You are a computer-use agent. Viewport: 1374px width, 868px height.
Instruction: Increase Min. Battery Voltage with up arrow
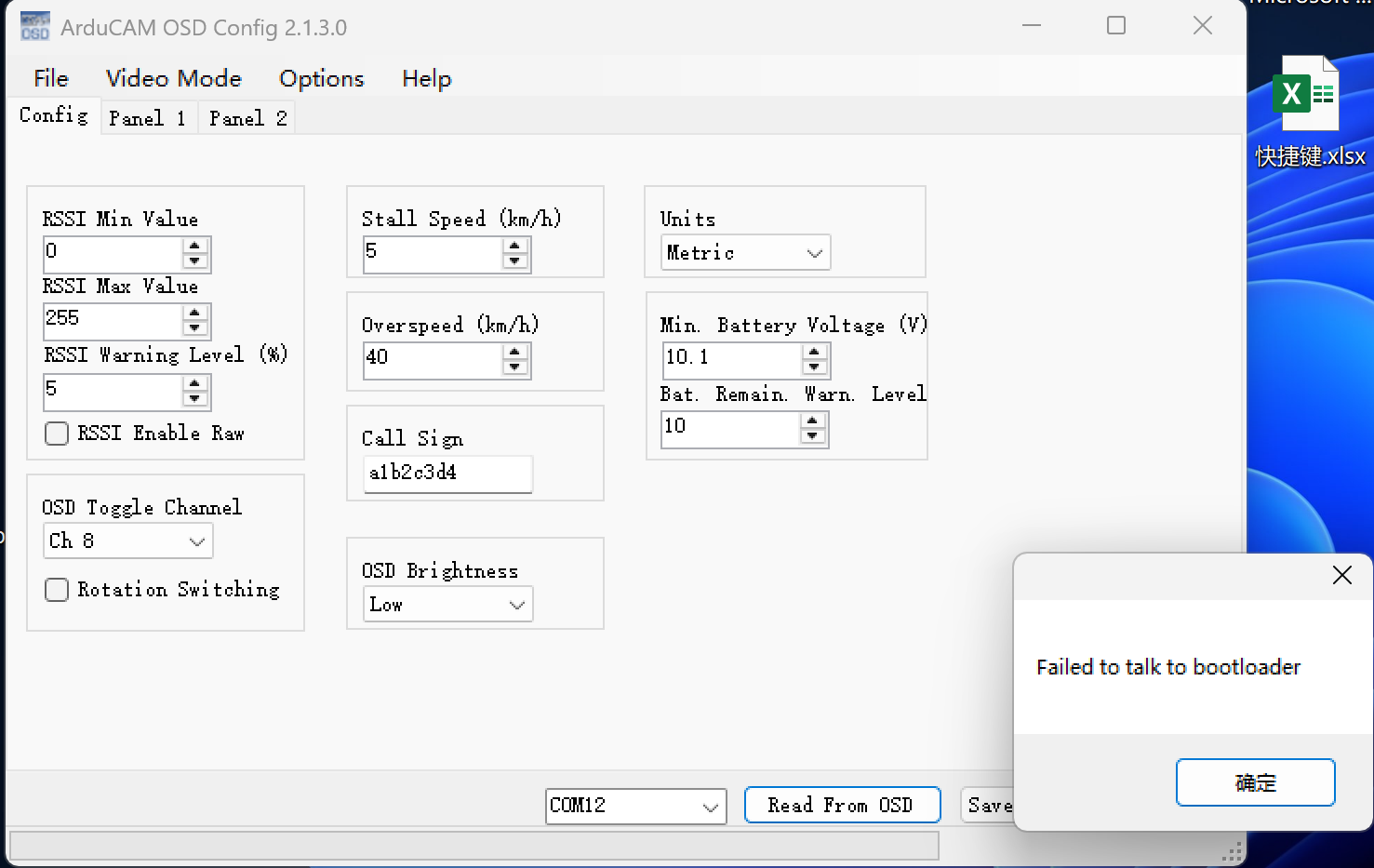814,353
